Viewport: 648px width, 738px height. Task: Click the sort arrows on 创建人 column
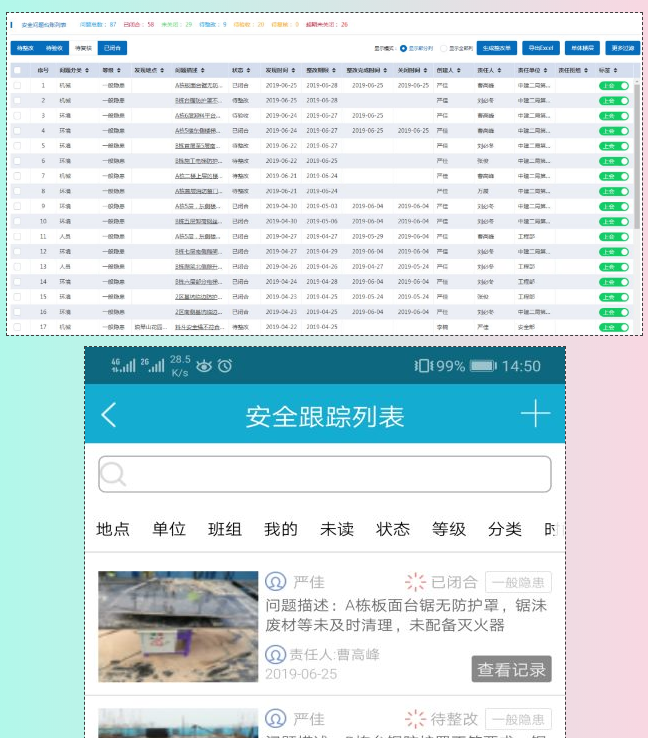(x=458, y=71)
